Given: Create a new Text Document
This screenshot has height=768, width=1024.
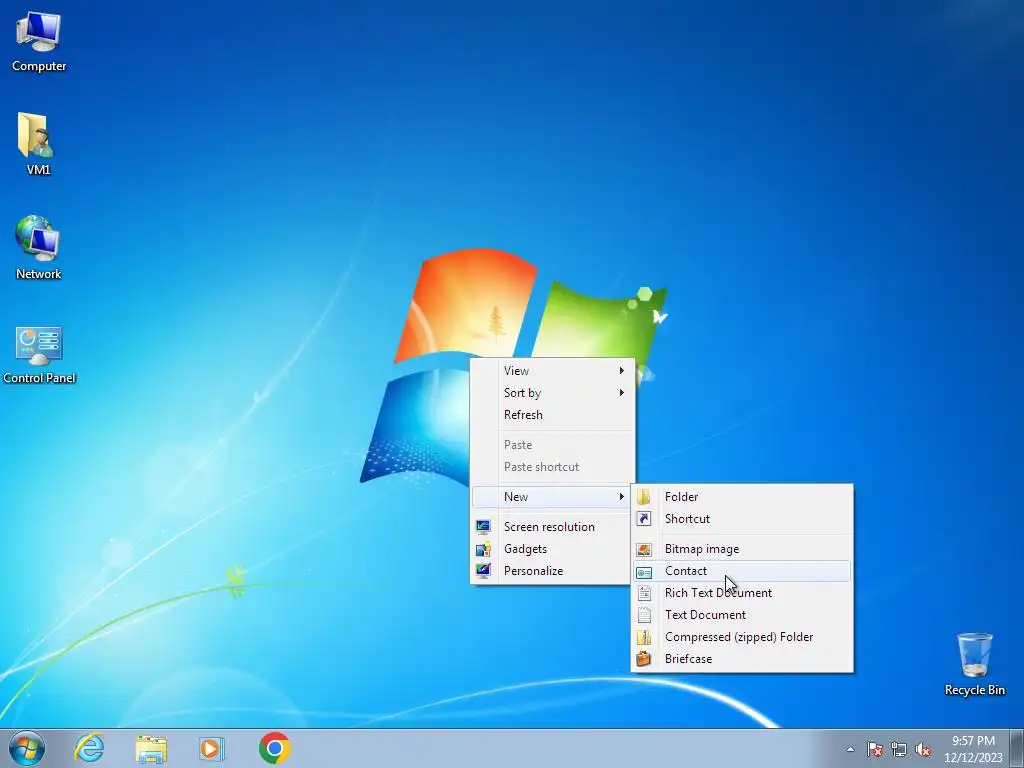Looking at the screenshot, I should [x=742, y=615].
